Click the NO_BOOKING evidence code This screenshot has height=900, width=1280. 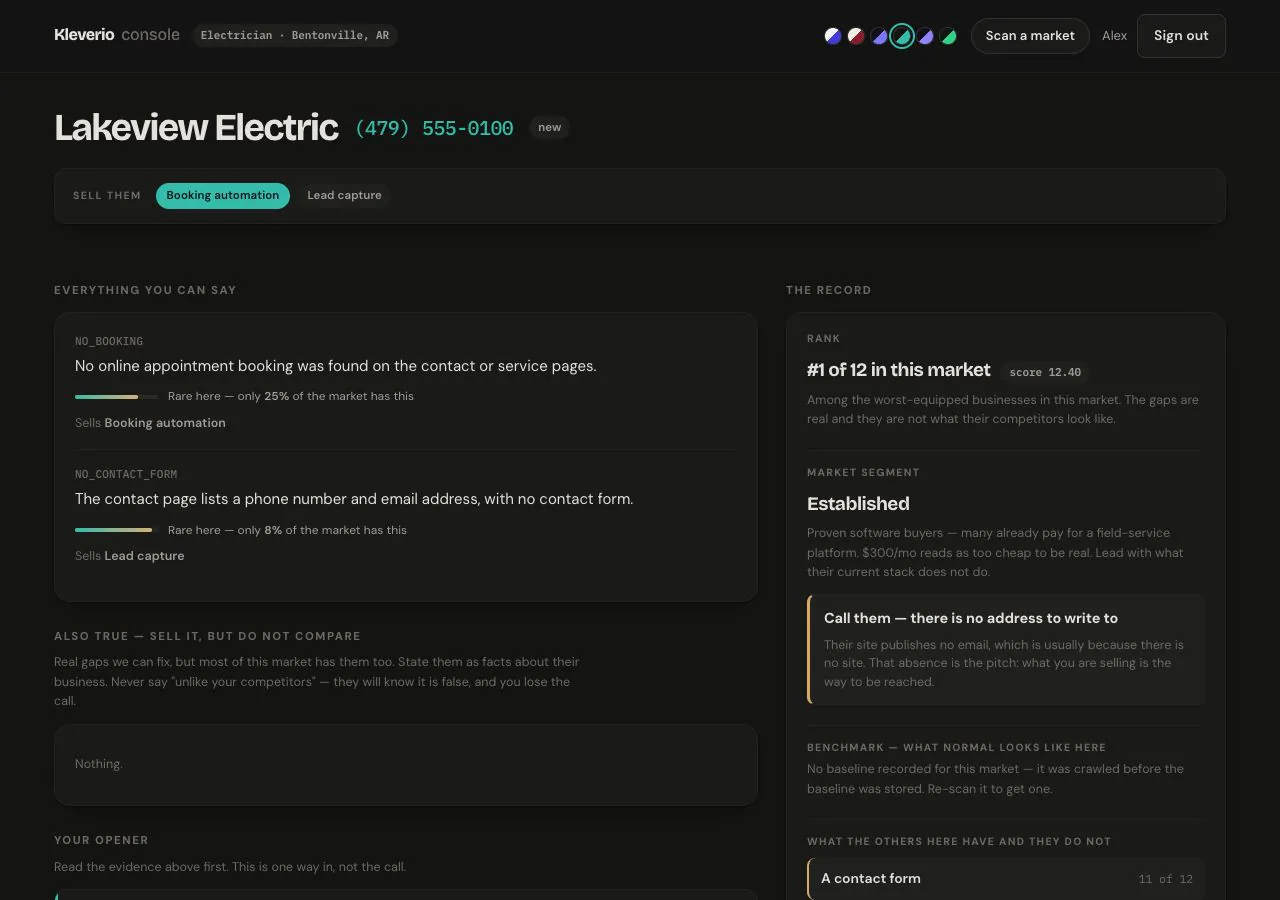[109, 341]
